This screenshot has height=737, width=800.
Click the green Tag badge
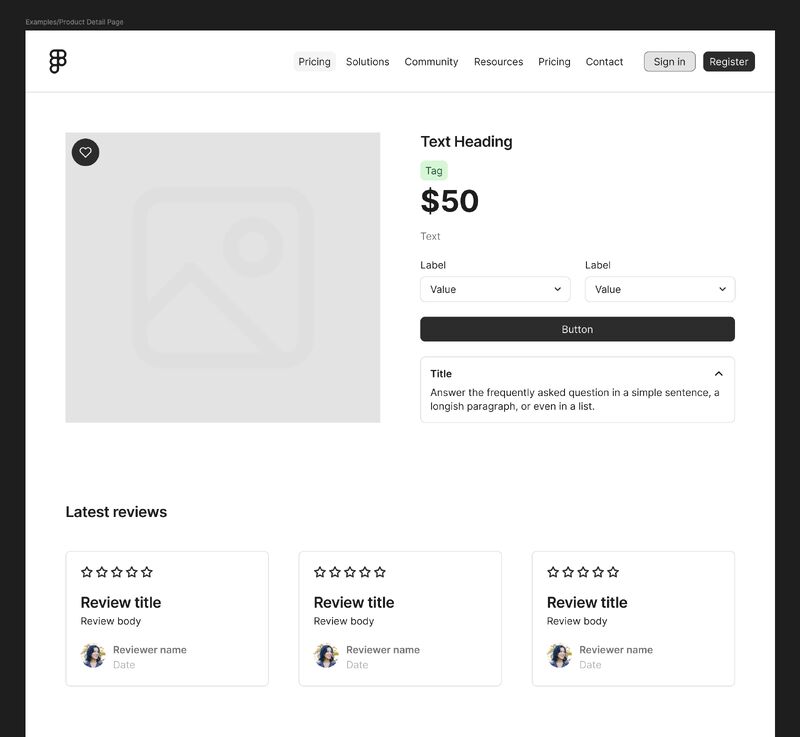coord(434,171)
